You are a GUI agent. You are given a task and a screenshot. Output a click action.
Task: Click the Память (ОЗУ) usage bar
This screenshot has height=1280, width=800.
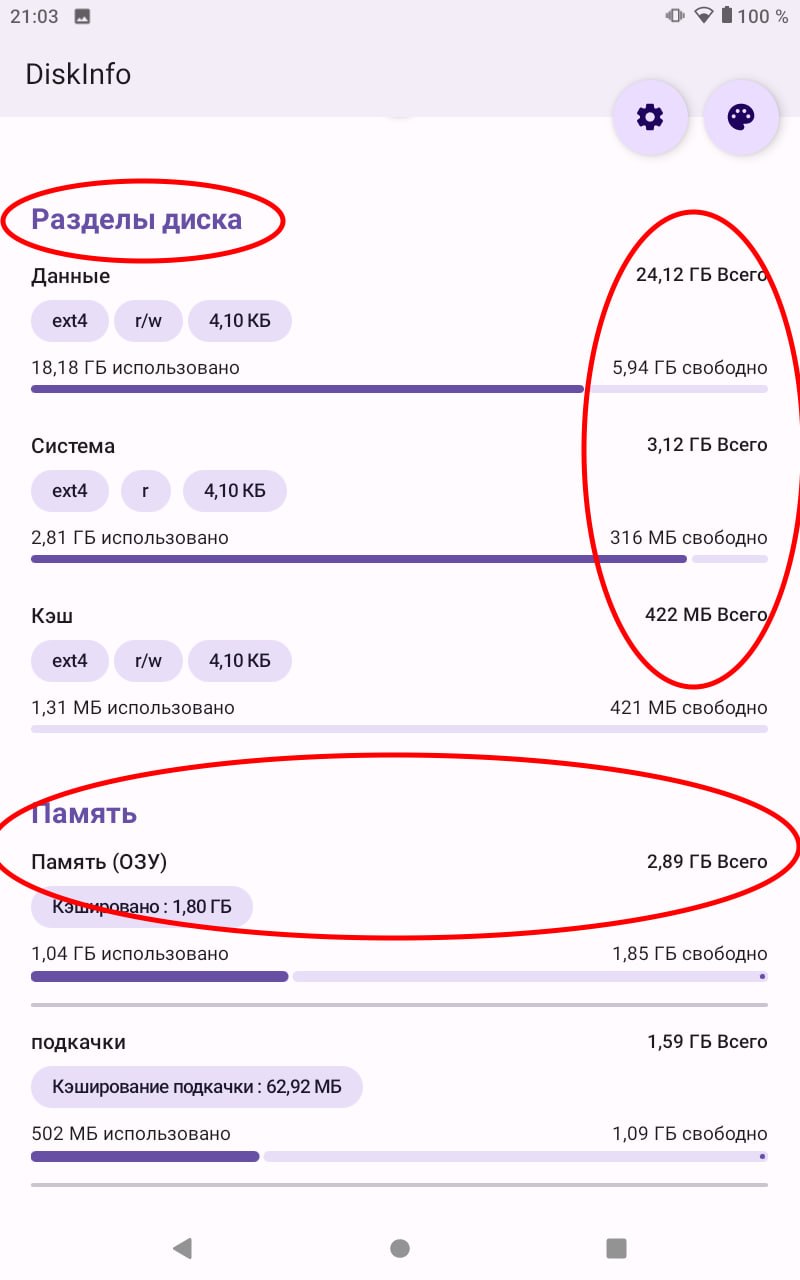coord(400,976)
